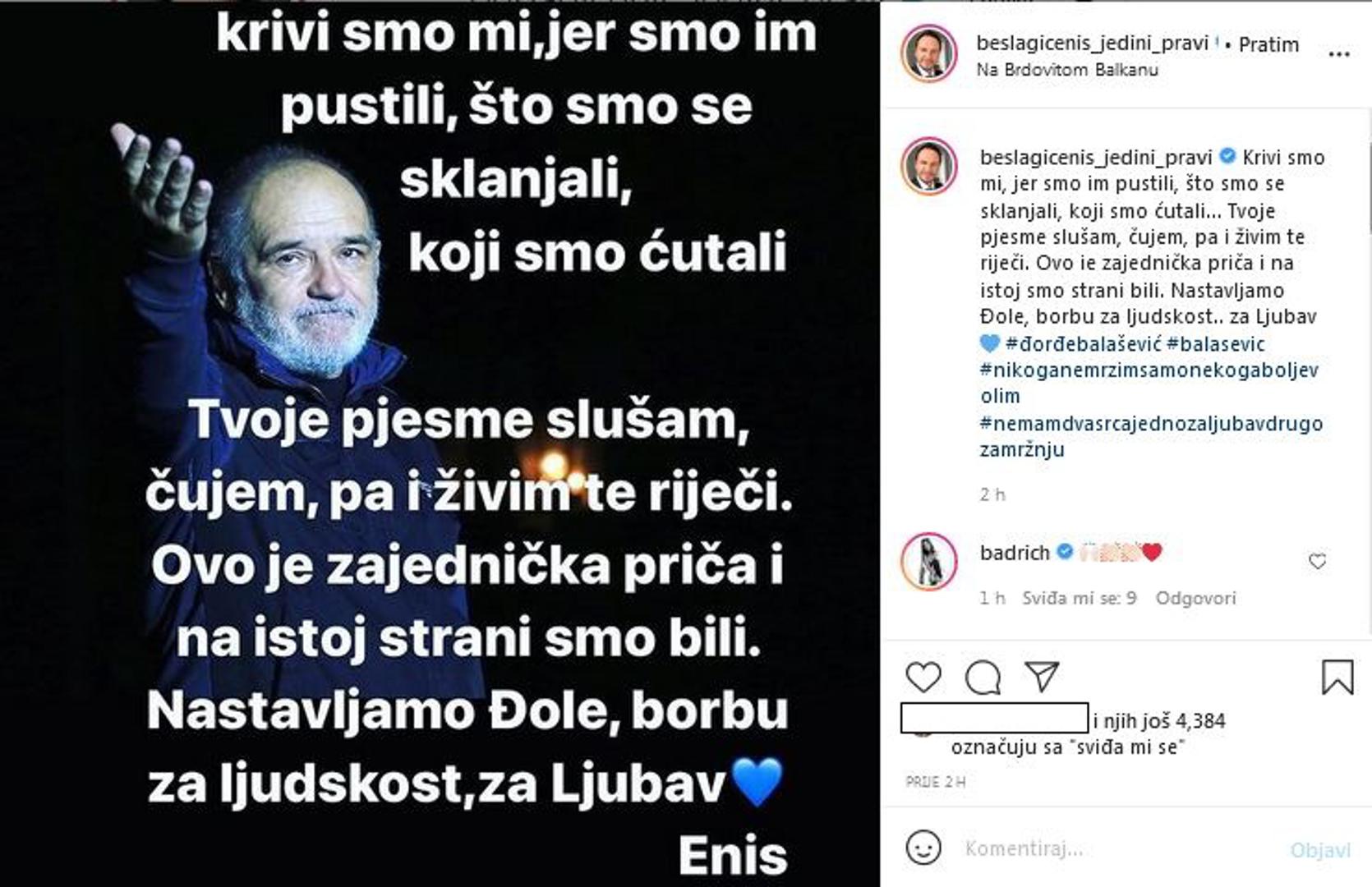This screenshot has height=887, width=1372.
Task: Open profile picture in post header
Action: pos(929,54)
